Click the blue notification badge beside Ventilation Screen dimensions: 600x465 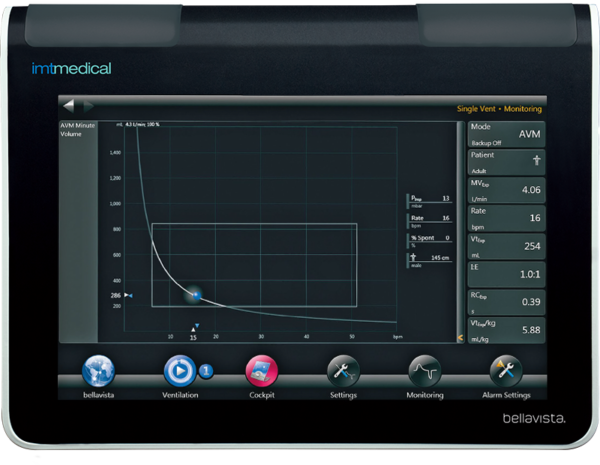[x=206, y=371]
